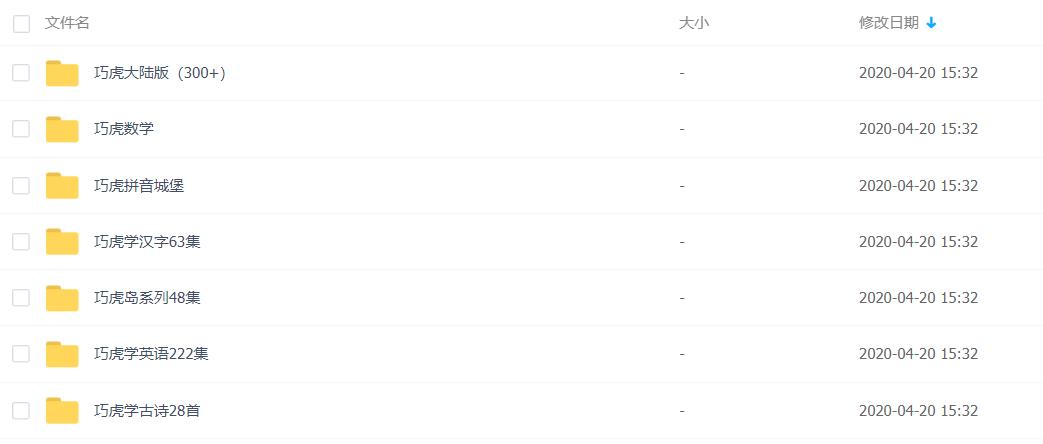
Task: Sort files by the 大小 column header
Action: coord(693,23)
